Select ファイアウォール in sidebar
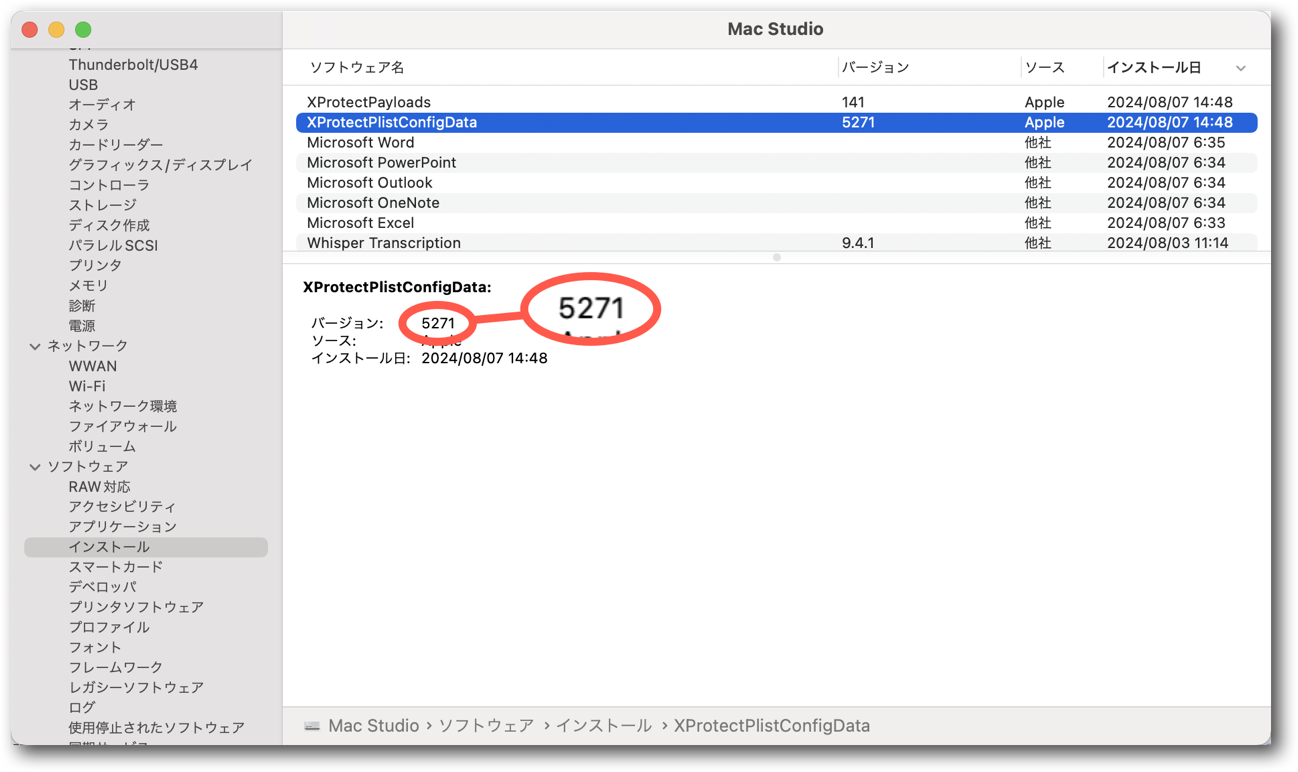Image resolution: width=1298 pixels, height=772 pixels. [x=123, y=426]
